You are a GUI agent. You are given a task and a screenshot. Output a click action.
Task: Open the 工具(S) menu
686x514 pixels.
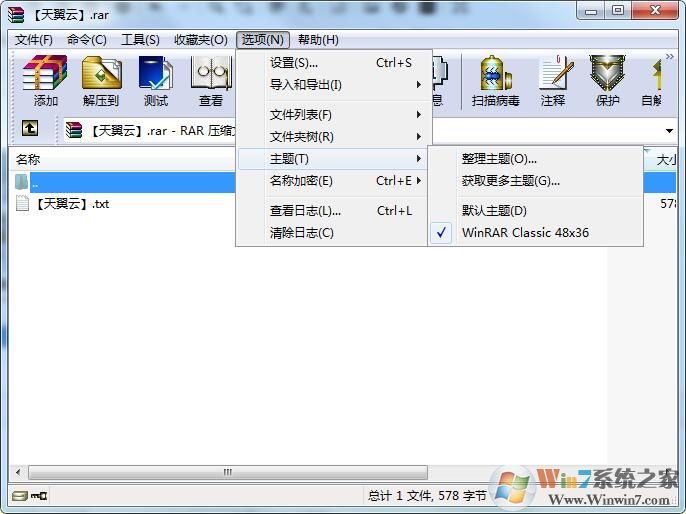point(140,40)
